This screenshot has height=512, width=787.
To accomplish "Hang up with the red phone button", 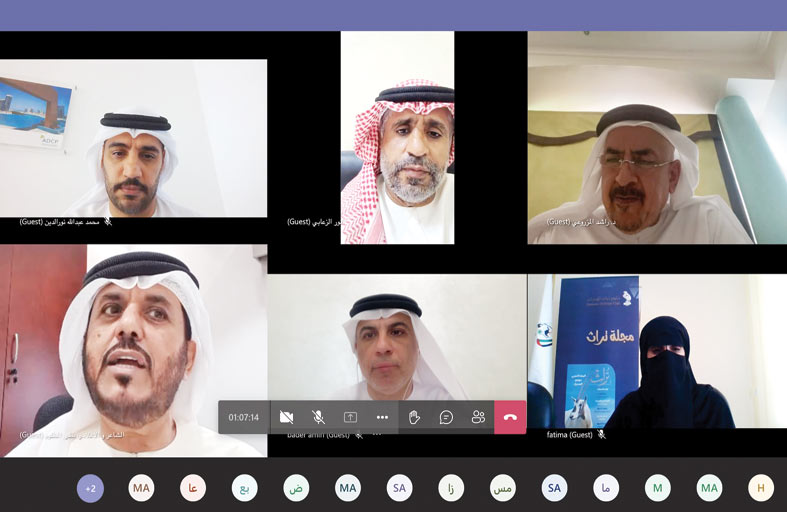I will click(x=510, y=417).
